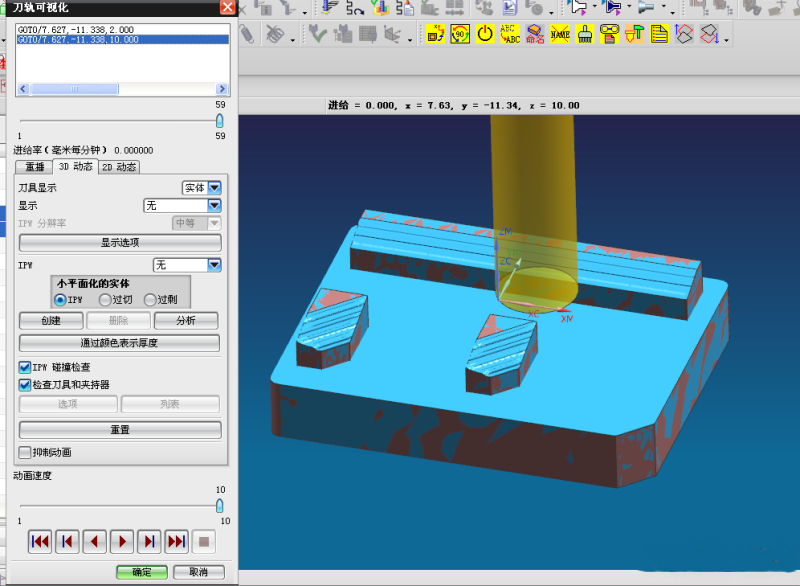Click the 动画速度 slider handle

pos(220,505)
